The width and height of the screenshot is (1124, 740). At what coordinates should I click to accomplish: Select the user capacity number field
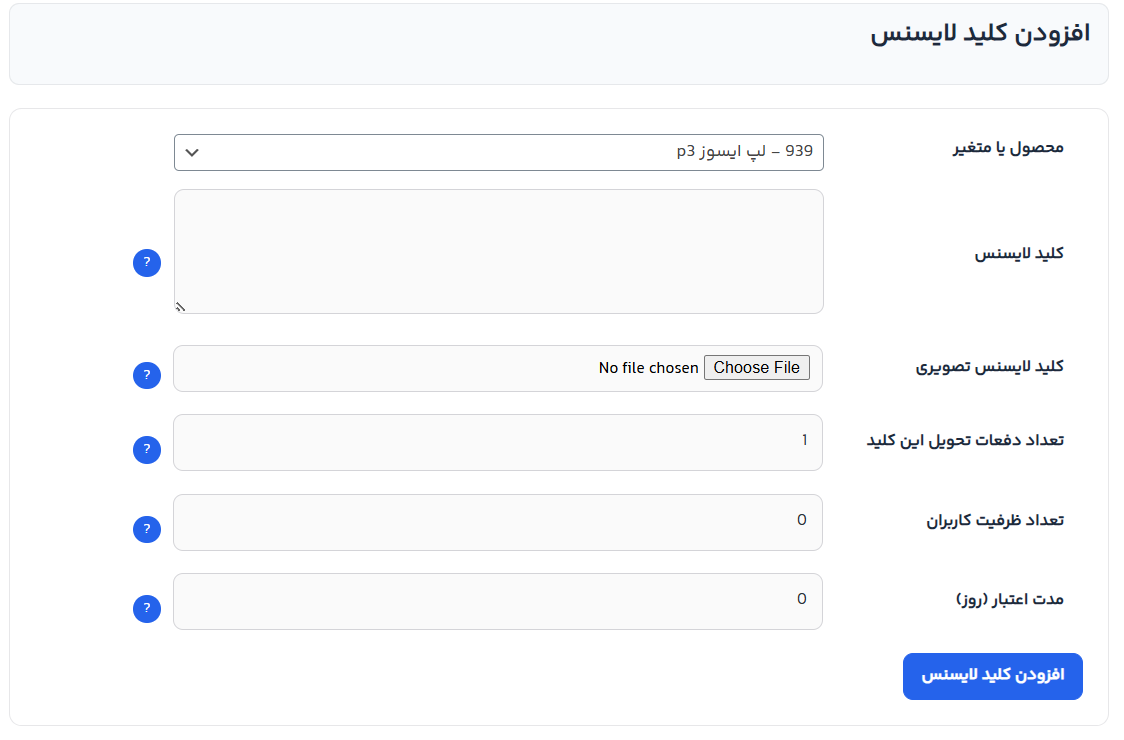[498, 523]
